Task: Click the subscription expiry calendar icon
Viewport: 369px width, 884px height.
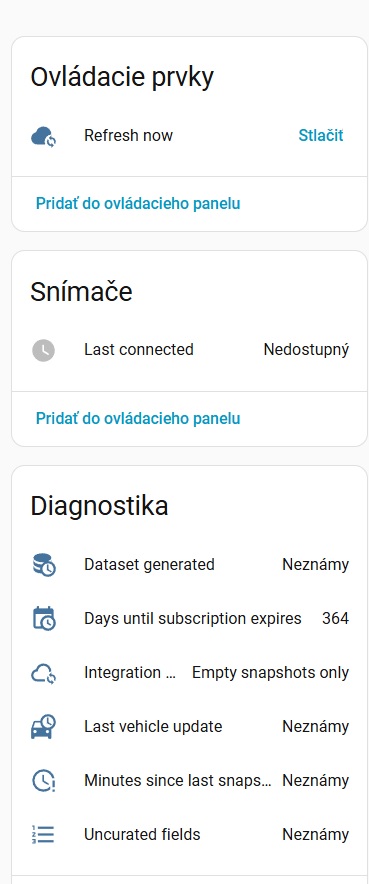Action: point(43,618)
